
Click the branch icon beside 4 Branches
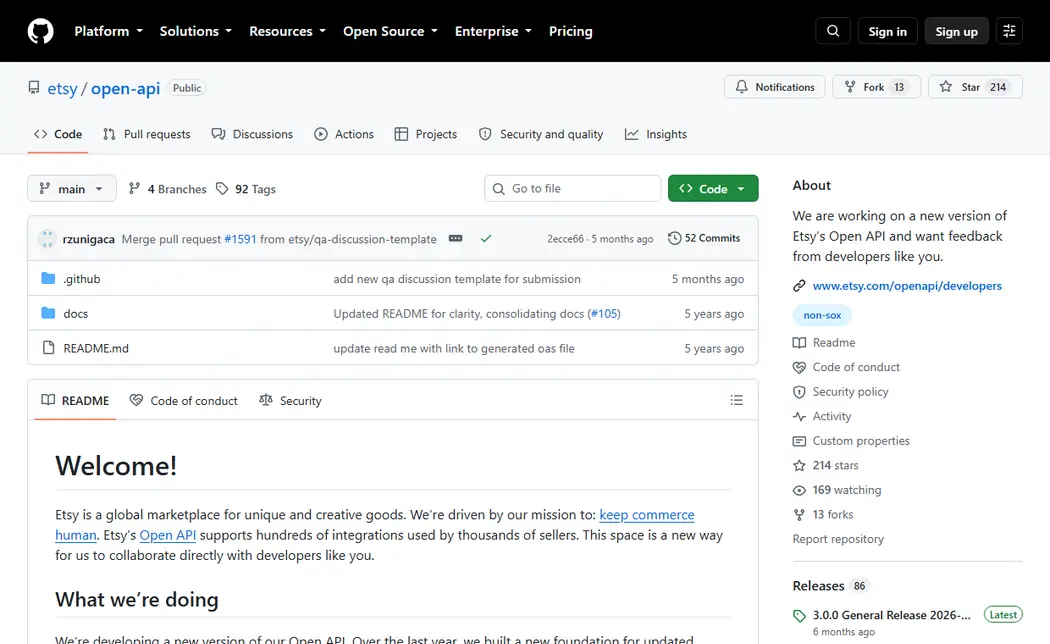pyautogui.click(x=135, y=189)
